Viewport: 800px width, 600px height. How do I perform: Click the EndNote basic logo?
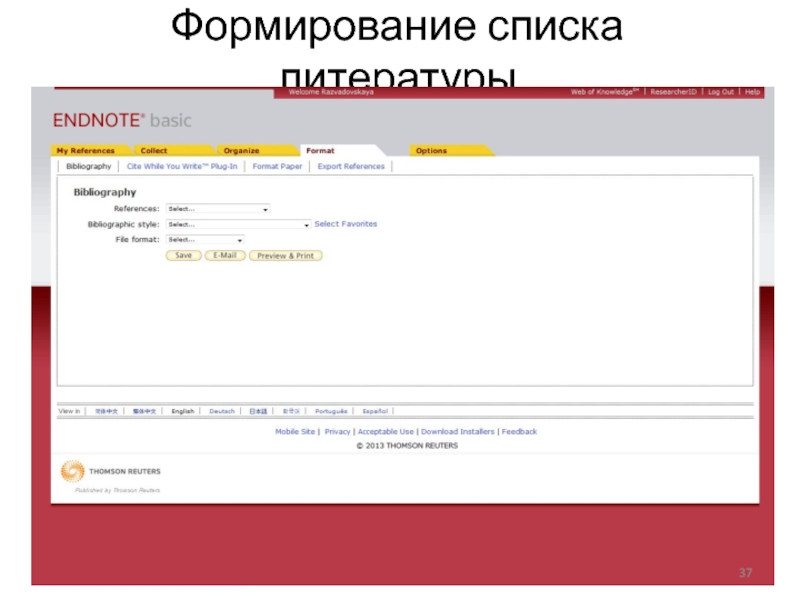click(122, 120)
